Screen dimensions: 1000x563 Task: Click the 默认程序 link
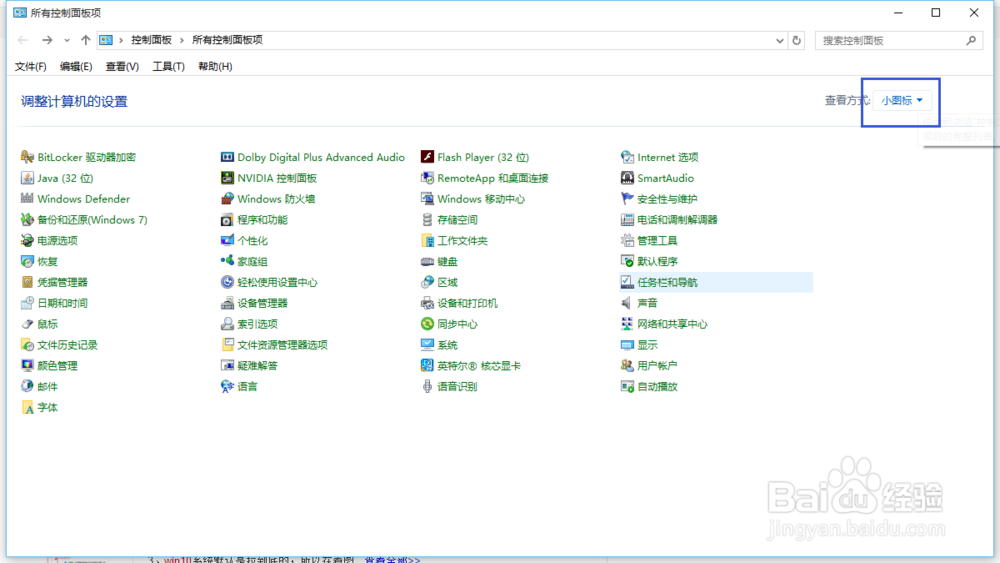point(657,261)
